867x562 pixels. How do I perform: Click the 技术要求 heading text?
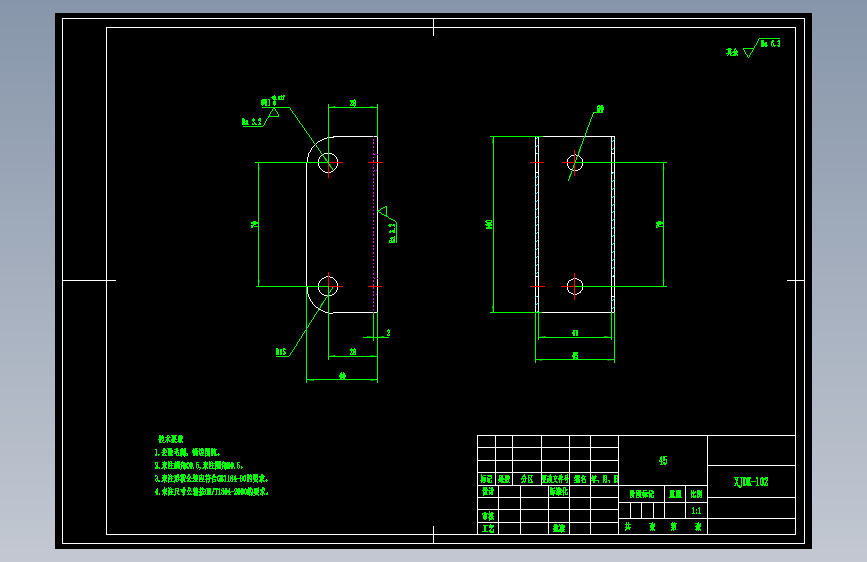171,439
